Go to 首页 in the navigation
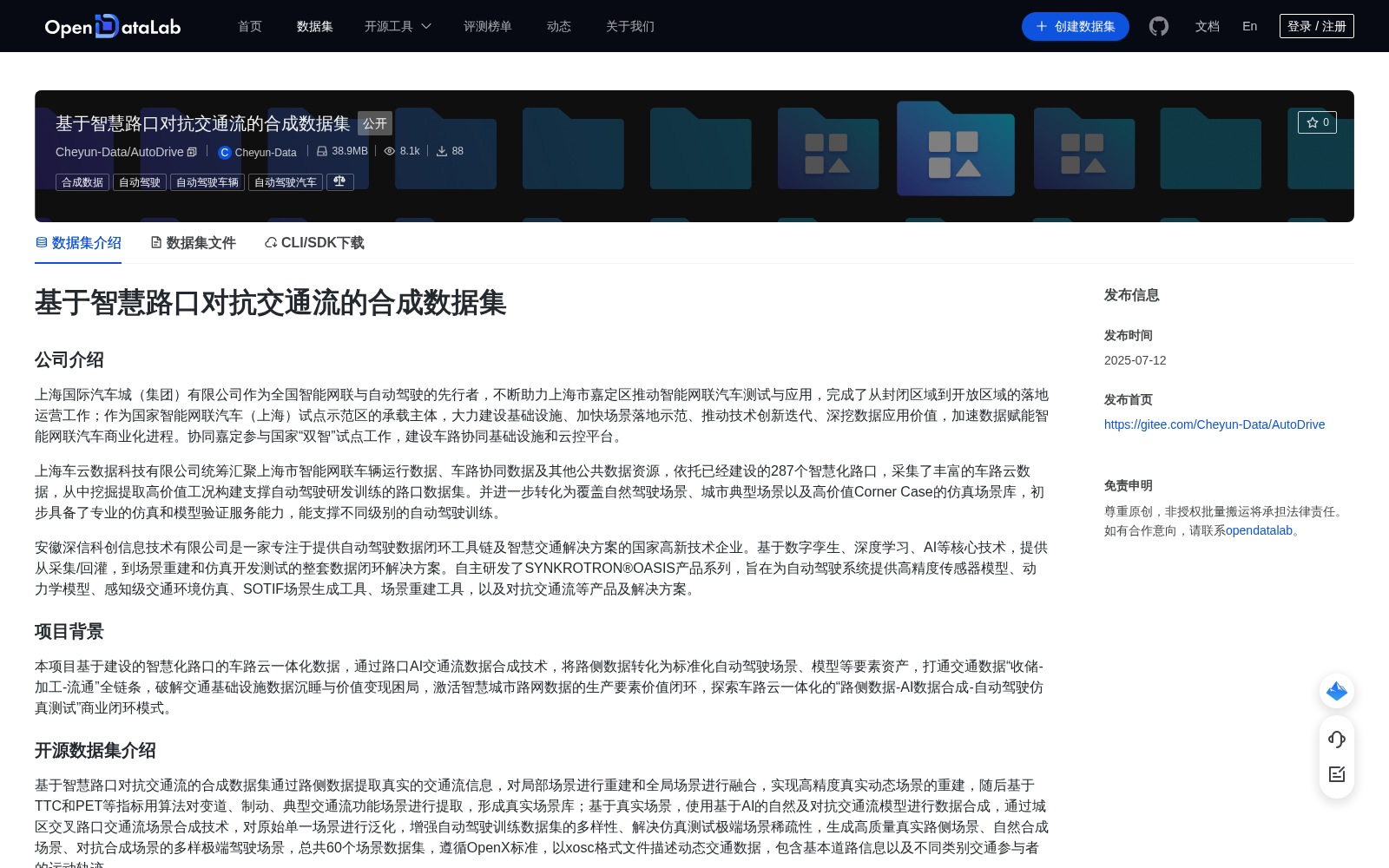The height and width of the screenshot is (868, 1389). [250, 26]
